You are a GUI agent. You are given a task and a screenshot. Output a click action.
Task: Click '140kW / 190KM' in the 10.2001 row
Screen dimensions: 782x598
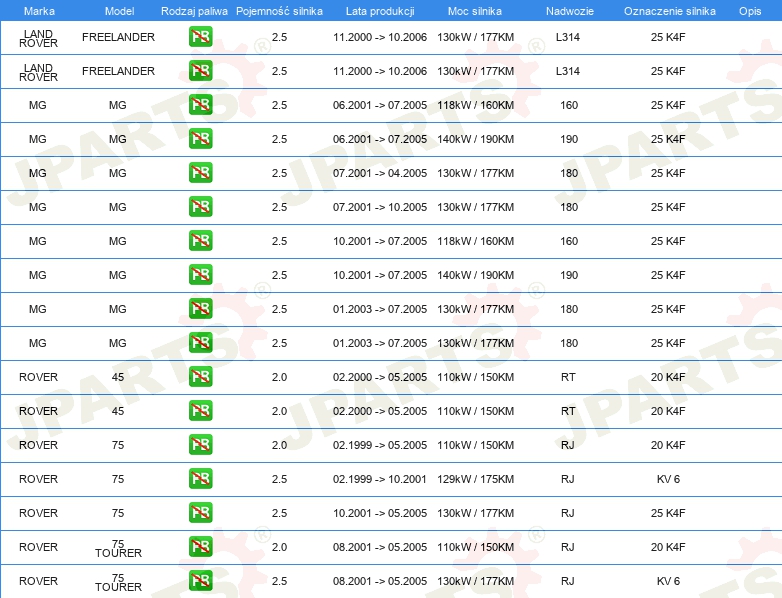pyautogui.click(x=475, y=275)
